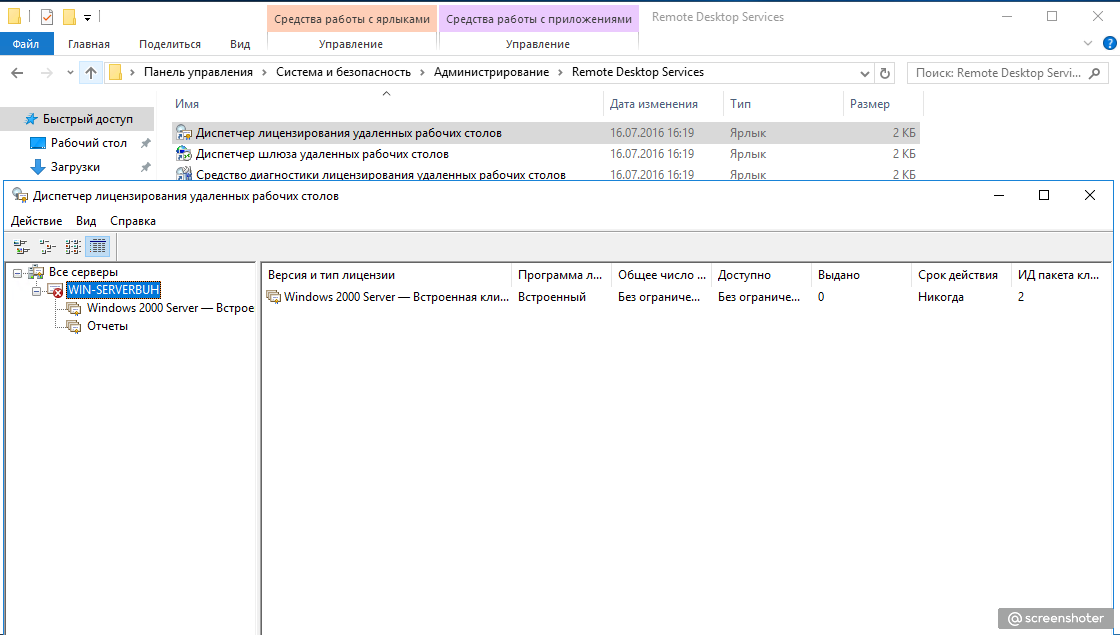1120x635 pixels.
Task: Click the Properties checkmark icon in quick access toolbar
Action: (x=47, y=17)
